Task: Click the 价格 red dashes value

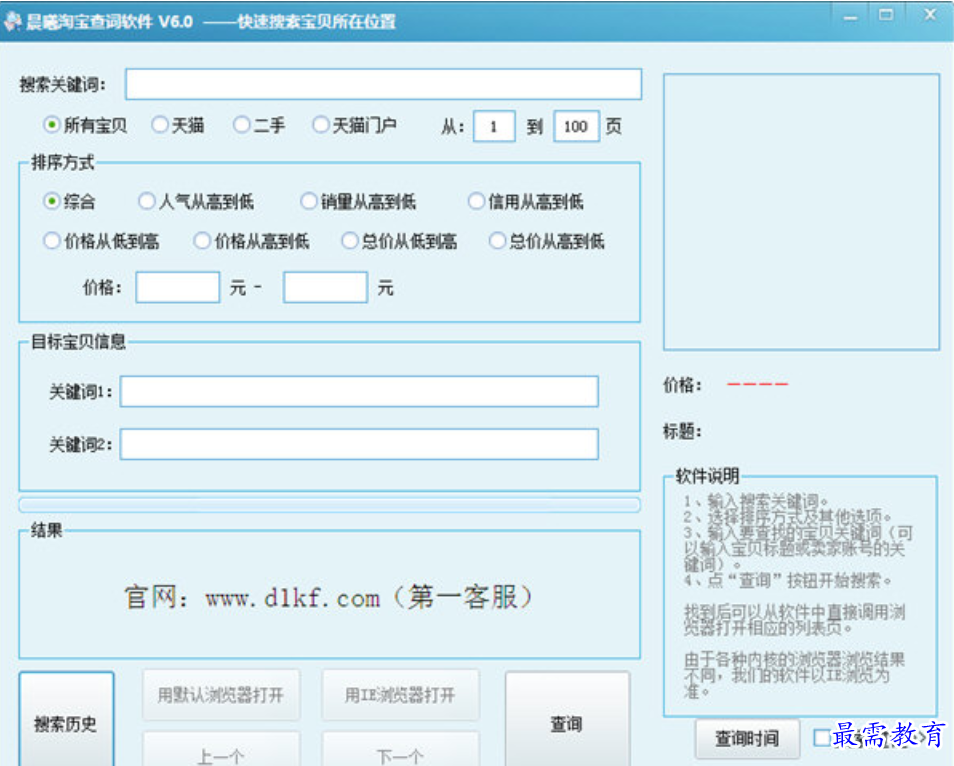Action: pos(757,384)
